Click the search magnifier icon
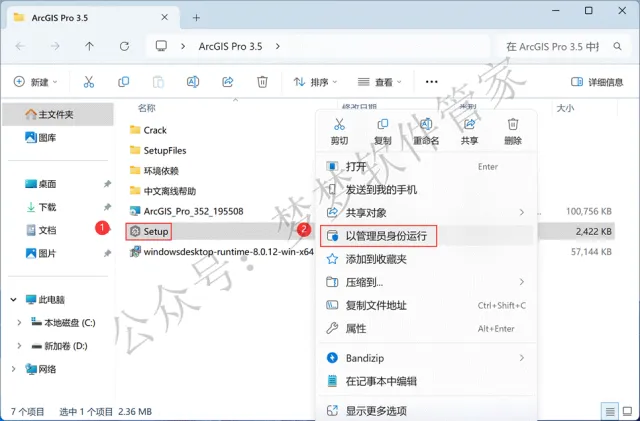 (618, 47)
